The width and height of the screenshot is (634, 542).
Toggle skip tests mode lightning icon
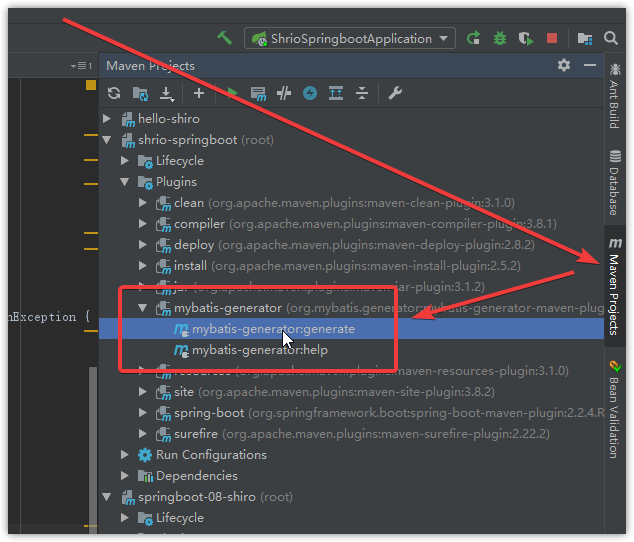(x=310, y=93)
